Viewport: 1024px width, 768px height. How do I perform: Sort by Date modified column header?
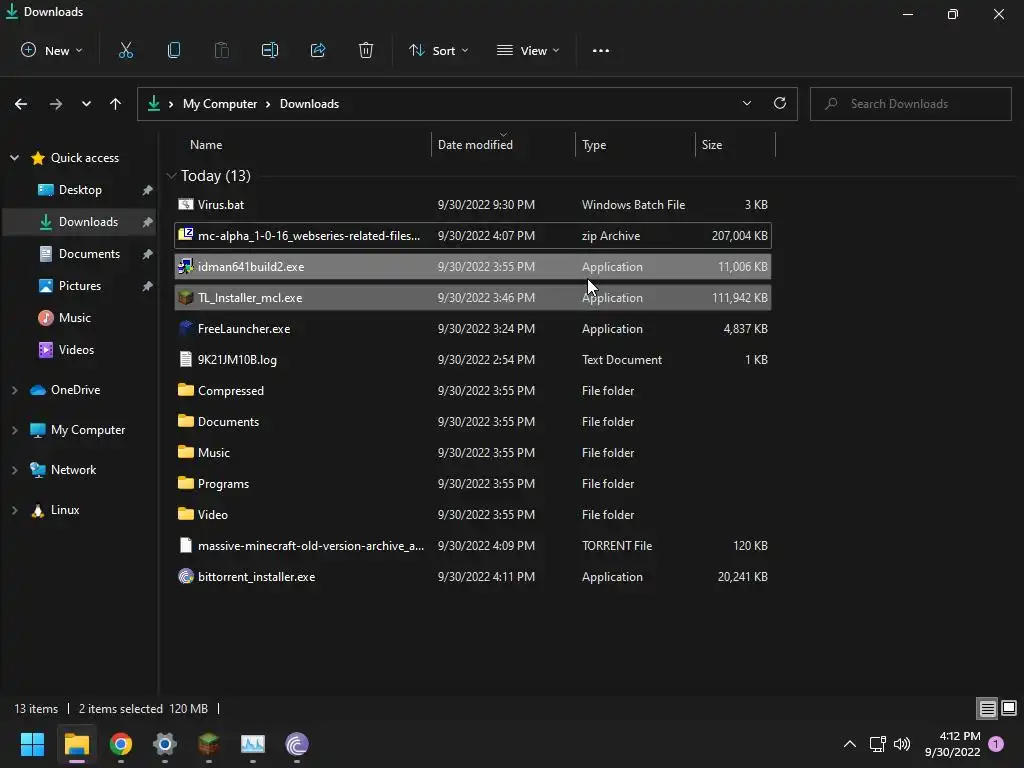(x=503, y=145)
